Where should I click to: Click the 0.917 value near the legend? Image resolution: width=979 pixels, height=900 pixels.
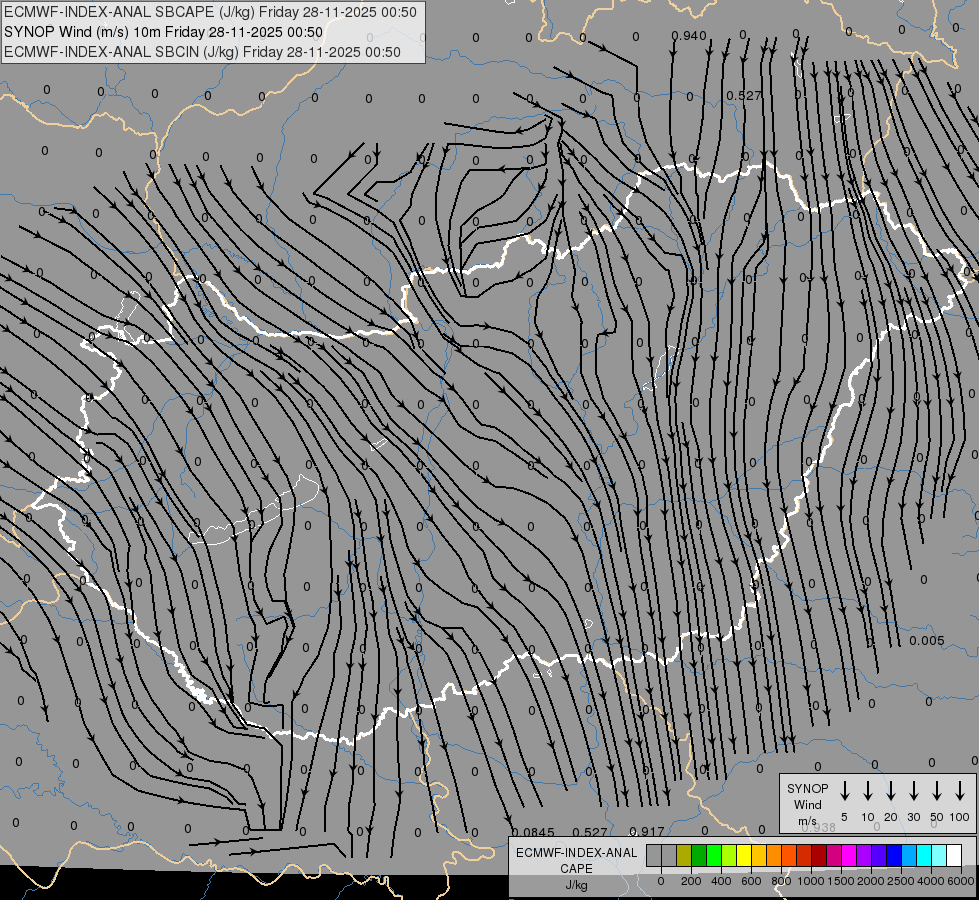(646, 832)
